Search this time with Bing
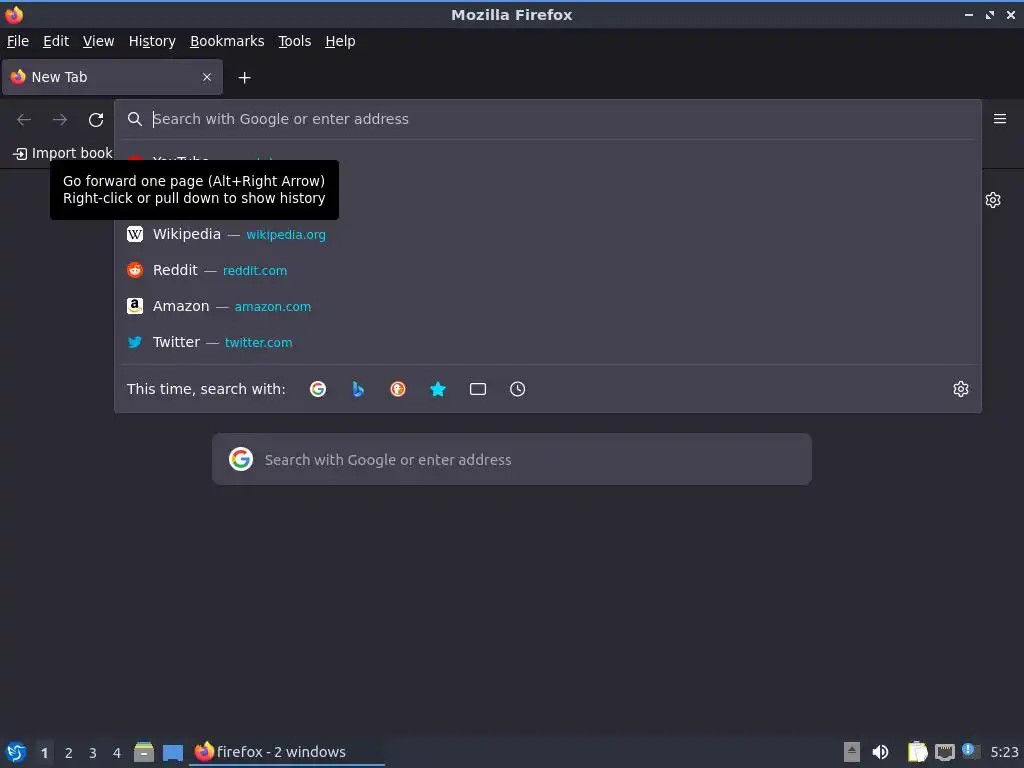This screenshot has width=1024, height=768. [x=358, y=389]
